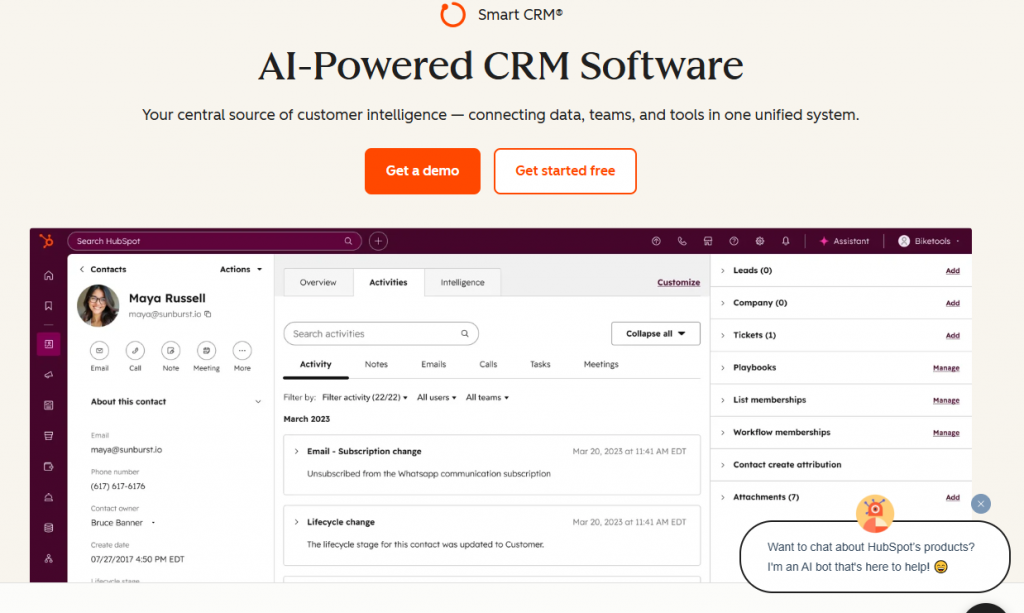Image resolution: width=1024 pixels, height=613 pixels.
Task: Select the Calls activity tab
Action: click(488, 364)
